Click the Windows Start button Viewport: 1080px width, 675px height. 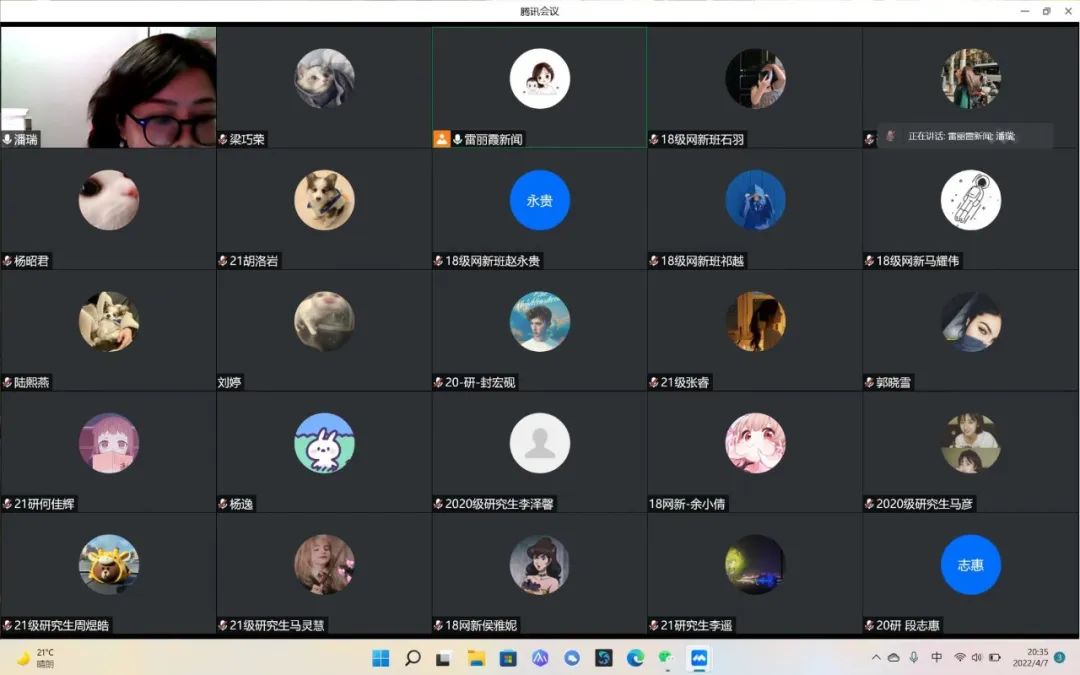point(381,658)
